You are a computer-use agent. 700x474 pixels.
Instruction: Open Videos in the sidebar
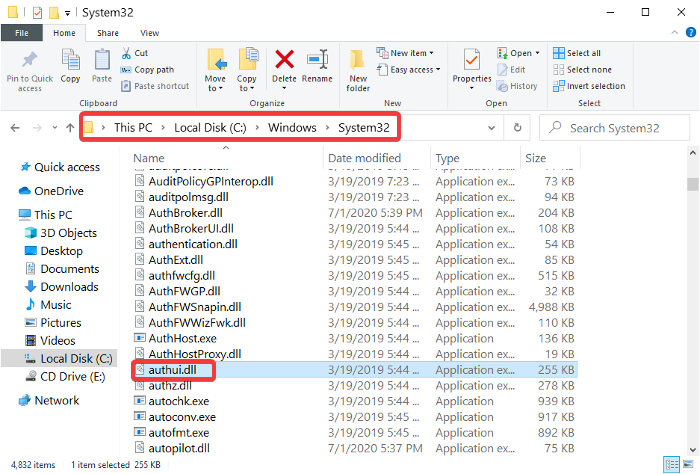(50, 341)
